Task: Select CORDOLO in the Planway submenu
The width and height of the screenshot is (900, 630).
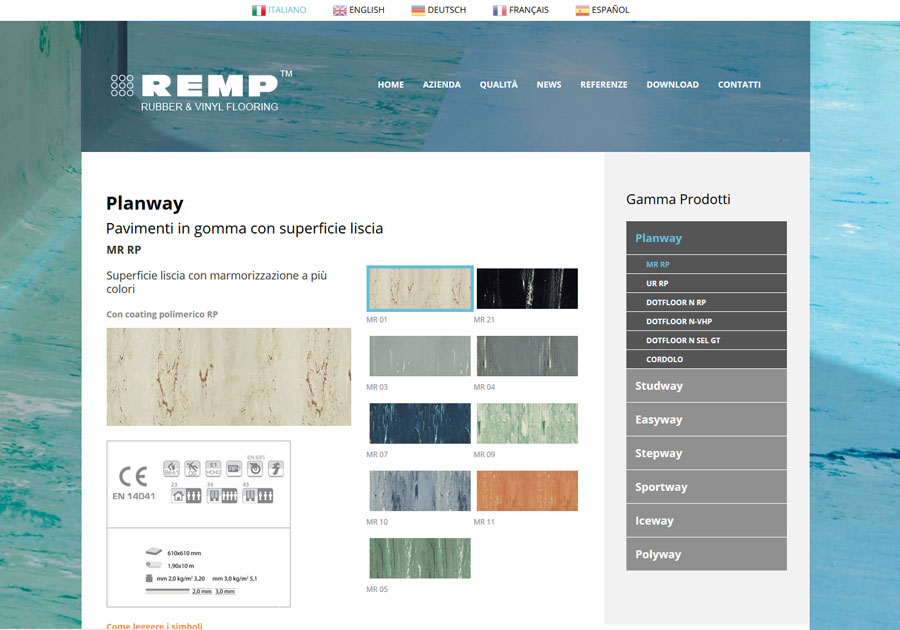Action: pos(707,359)
